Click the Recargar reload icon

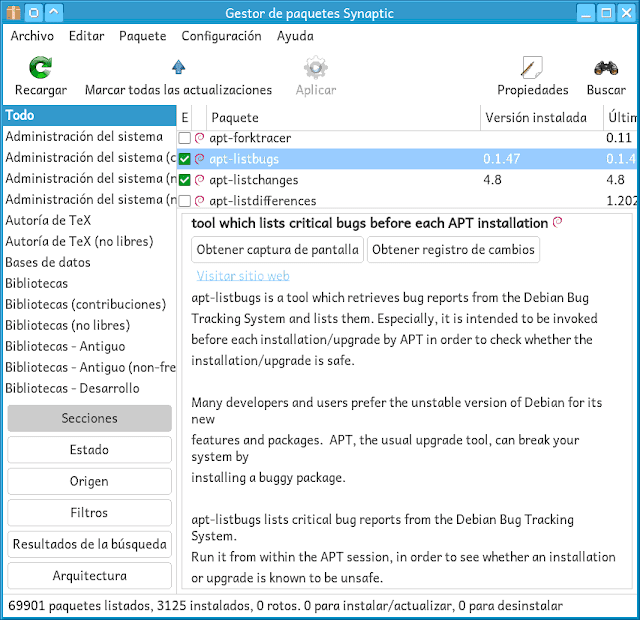point(40,68)
